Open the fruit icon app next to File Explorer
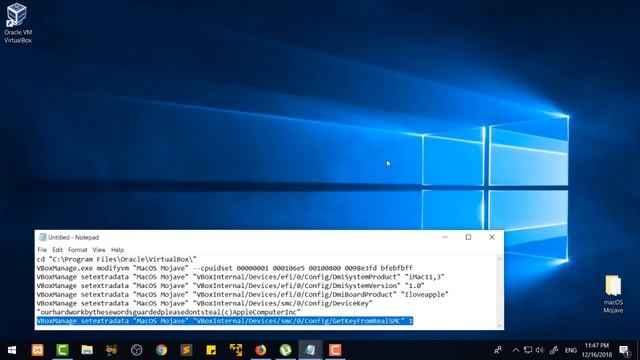Viewport: 640px width, 360px height. click(x=111, y=350)
